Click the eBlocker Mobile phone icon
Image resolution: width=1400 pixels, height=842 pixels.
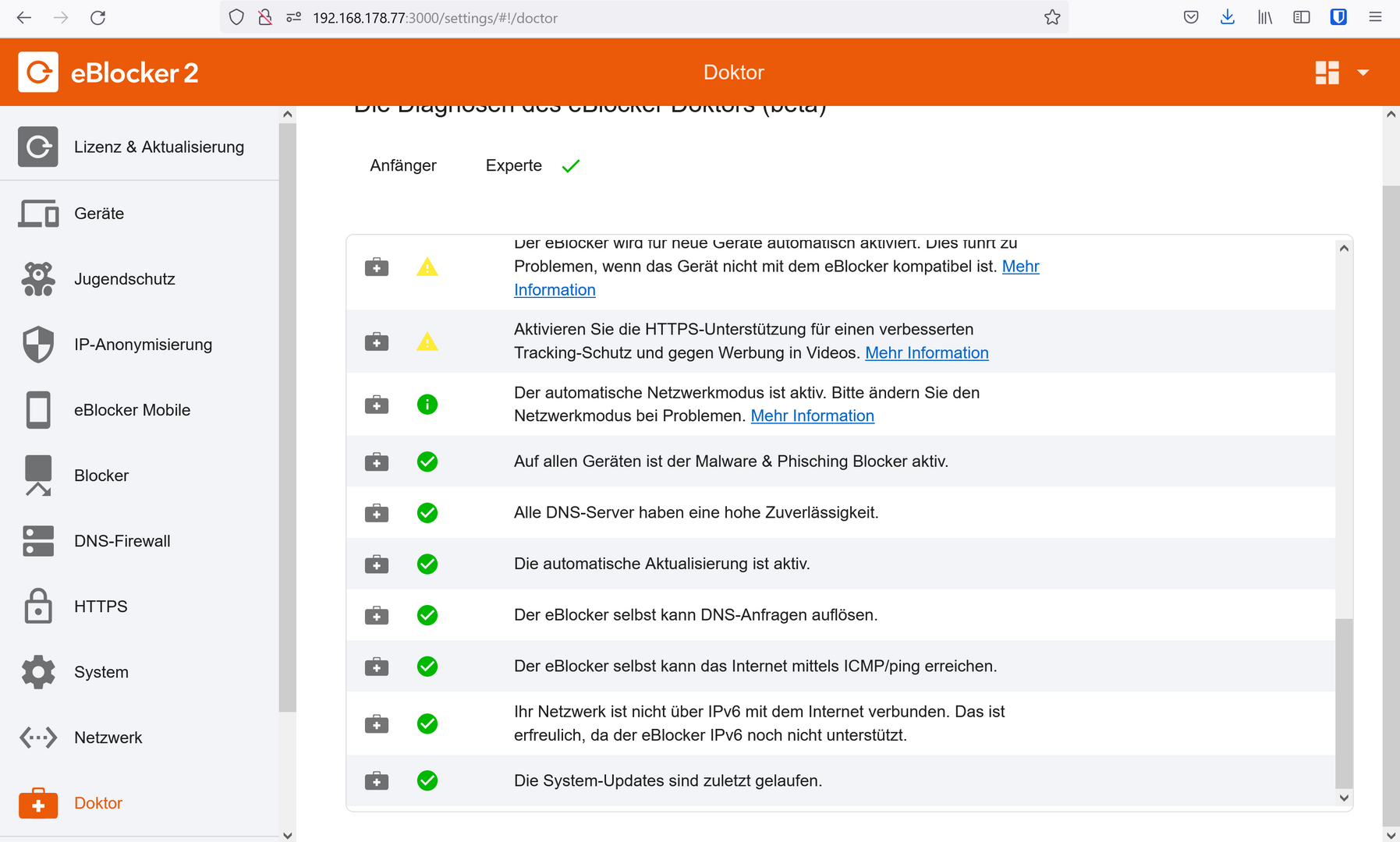point(38,410)
